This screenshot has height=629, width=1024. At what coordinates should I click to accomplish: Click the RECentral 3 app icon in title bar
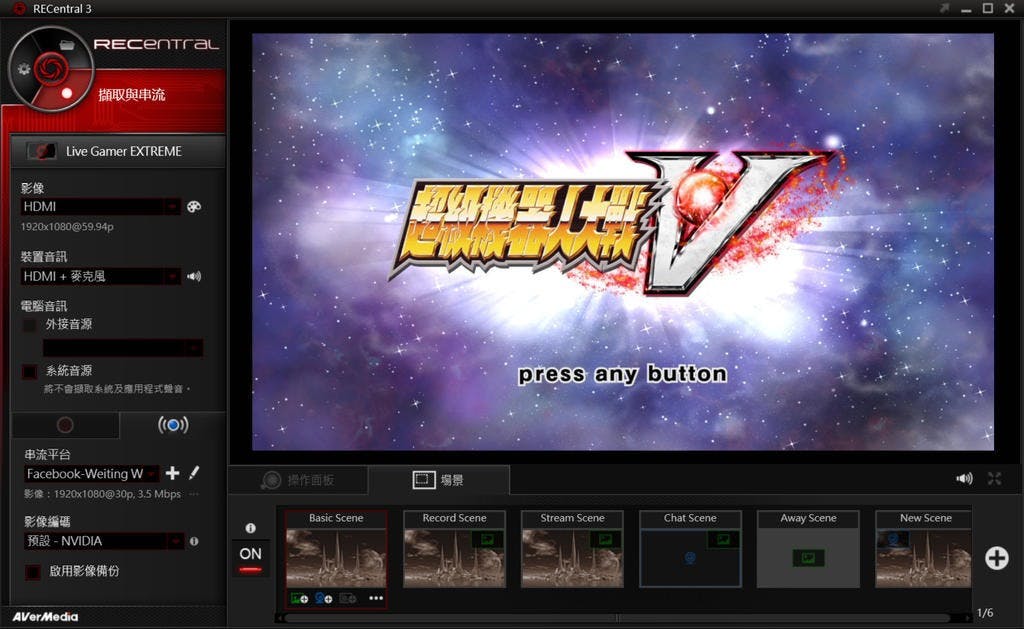pyautogui.click(x=20, y=8)
